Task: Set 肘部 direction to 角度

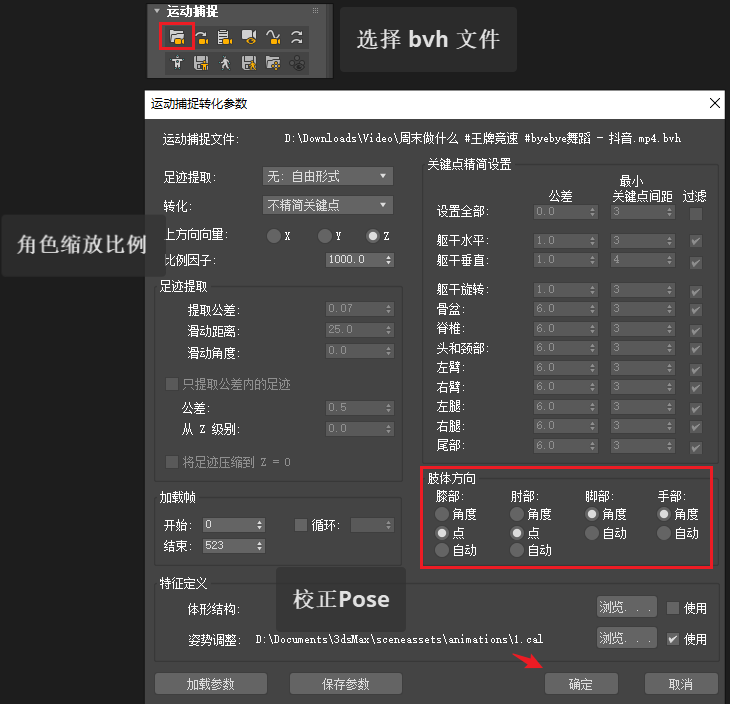Action: coord(517,514)
